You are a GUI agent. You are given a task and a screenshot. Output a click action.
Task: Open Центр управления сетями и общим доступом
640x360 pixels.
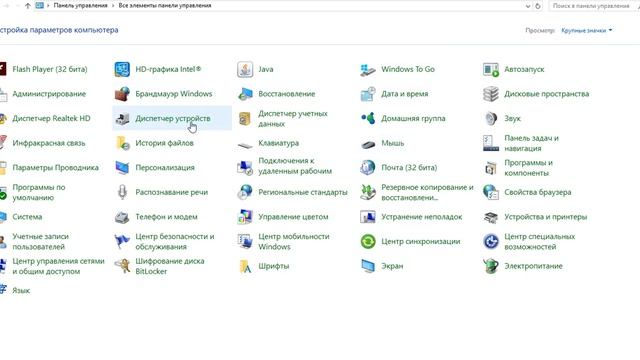58,266
